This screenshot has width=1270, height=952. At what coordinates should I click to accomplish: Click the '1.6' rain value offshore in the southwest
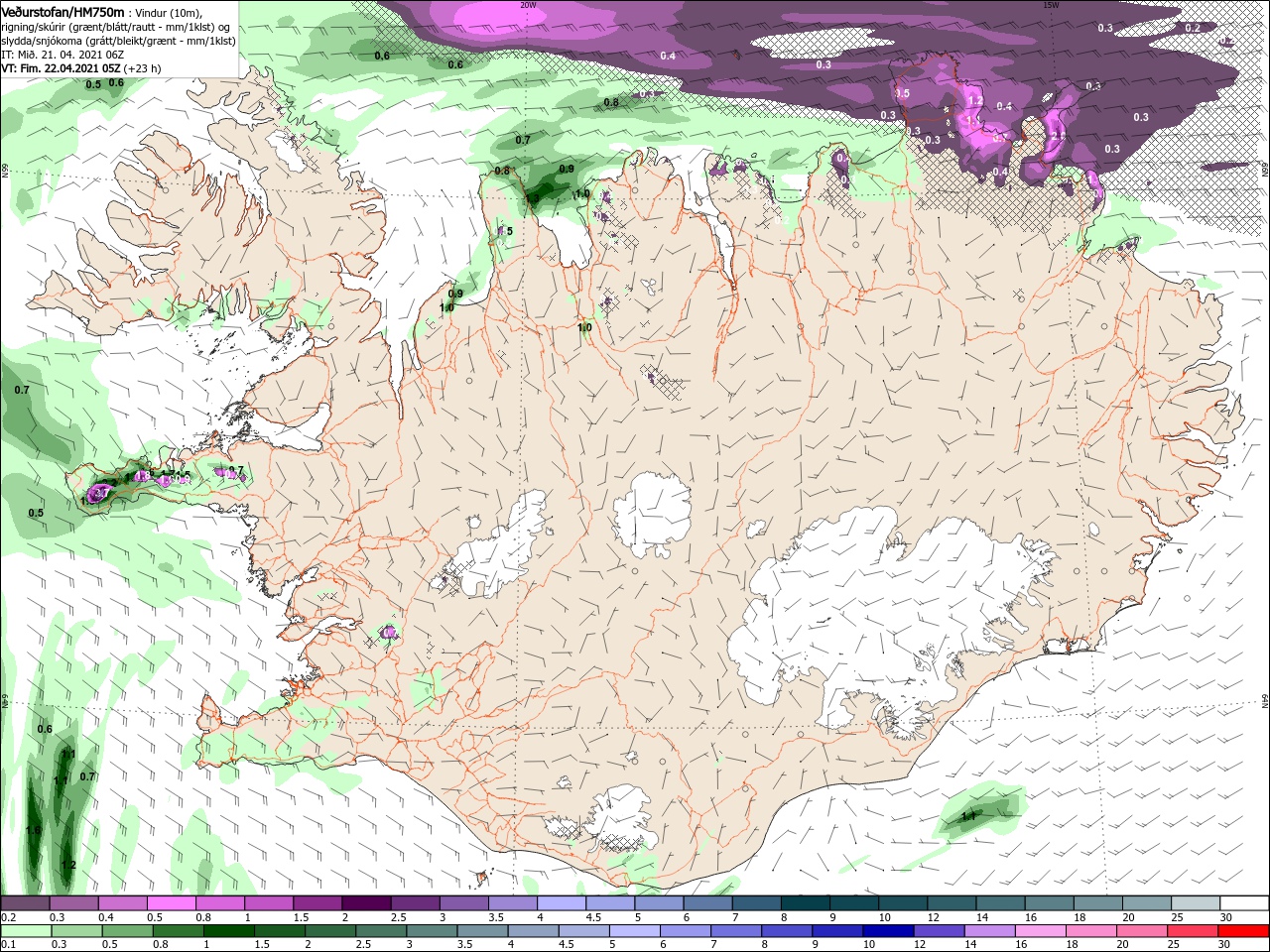click(x=33, y=830)
